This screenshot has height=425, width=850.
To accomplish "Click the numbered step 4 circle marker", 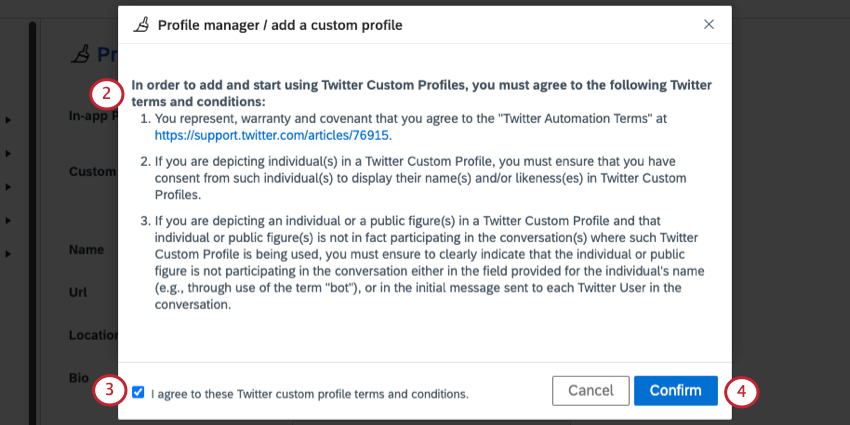I will (x=741, y=391).
